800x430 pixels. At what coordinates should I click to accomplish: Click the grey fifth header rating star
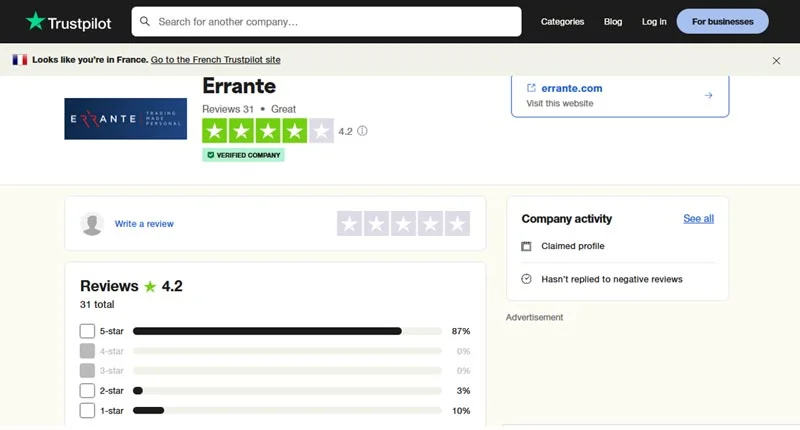[x=321, y=131]
